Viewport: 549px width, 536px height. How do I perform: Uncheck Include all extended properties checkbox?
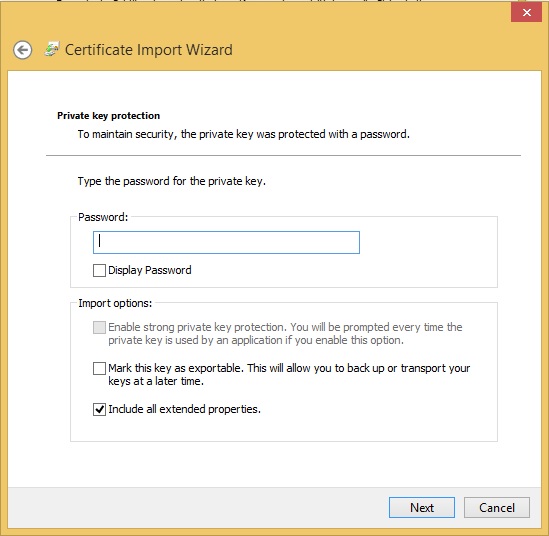tap(99, 410)
